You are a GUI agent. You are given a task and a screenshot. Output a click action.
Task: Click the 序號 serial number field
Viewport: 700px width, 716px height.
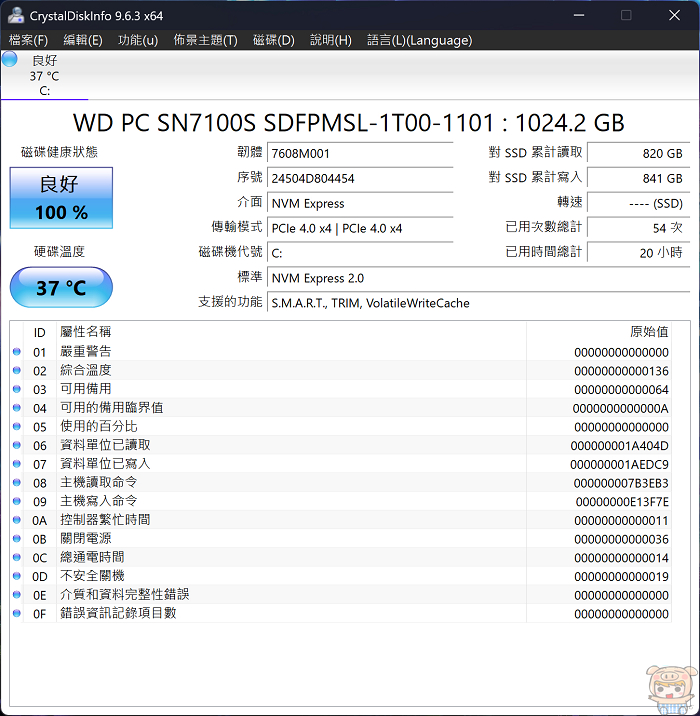point(372,178)
